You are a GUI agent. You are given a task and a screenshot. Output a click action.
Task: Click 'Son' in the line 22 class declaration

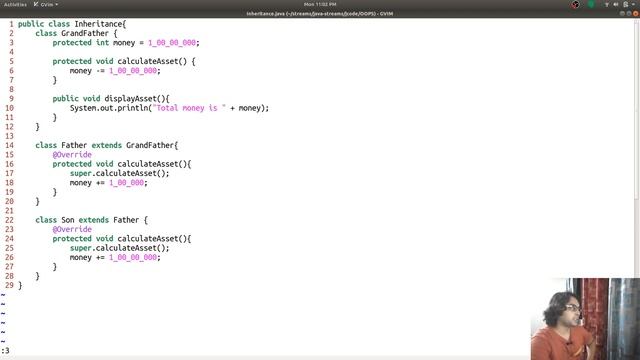point(68,220)
